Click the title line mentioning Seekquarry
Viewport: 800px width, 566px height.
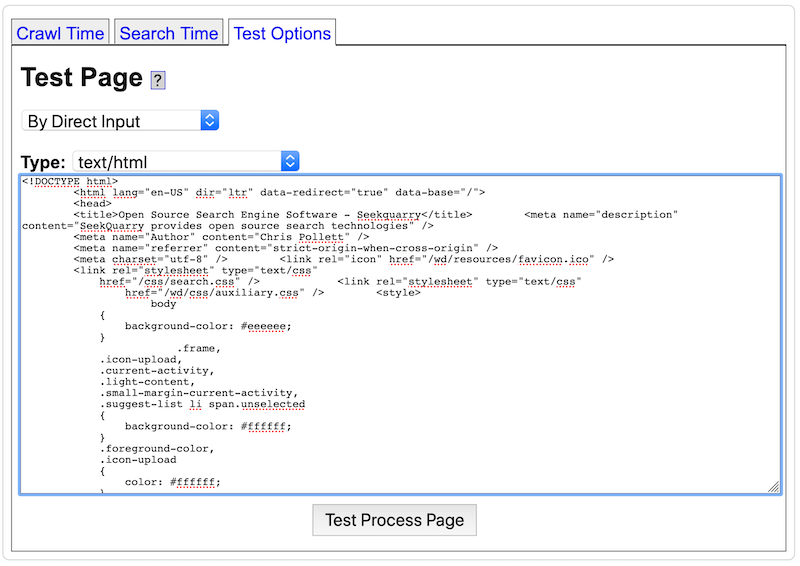click(272, 215)
